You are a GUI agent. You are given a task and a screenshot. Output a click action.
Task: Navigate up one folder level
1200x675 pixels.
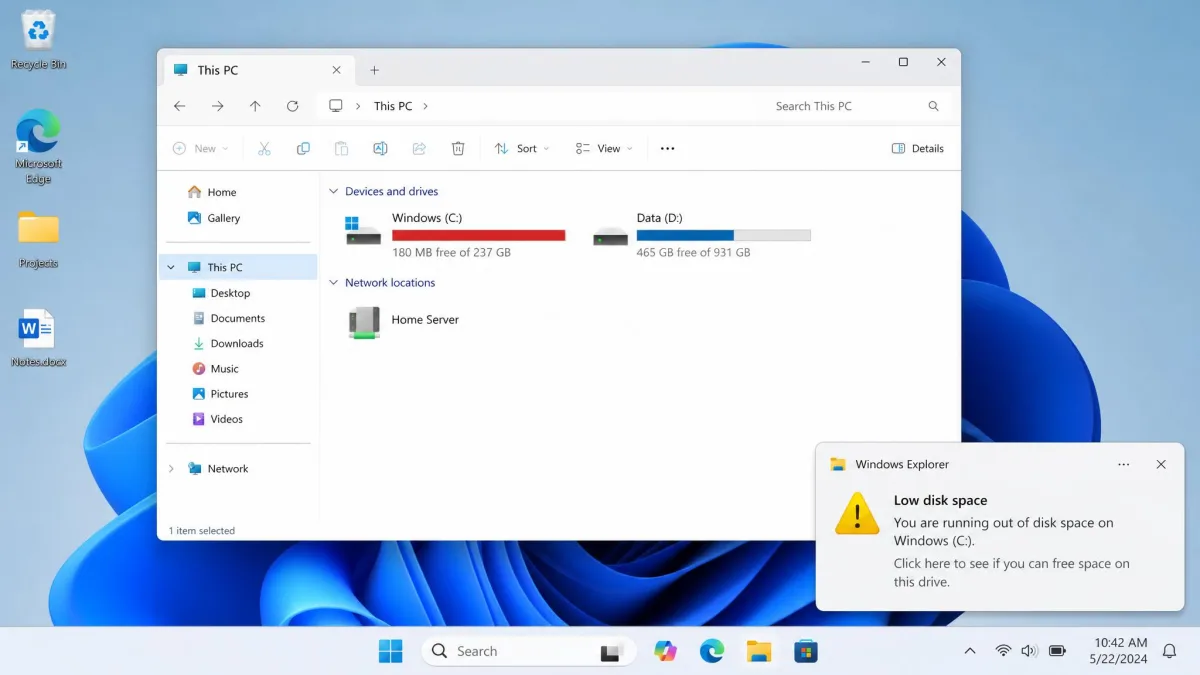point(255,106)
